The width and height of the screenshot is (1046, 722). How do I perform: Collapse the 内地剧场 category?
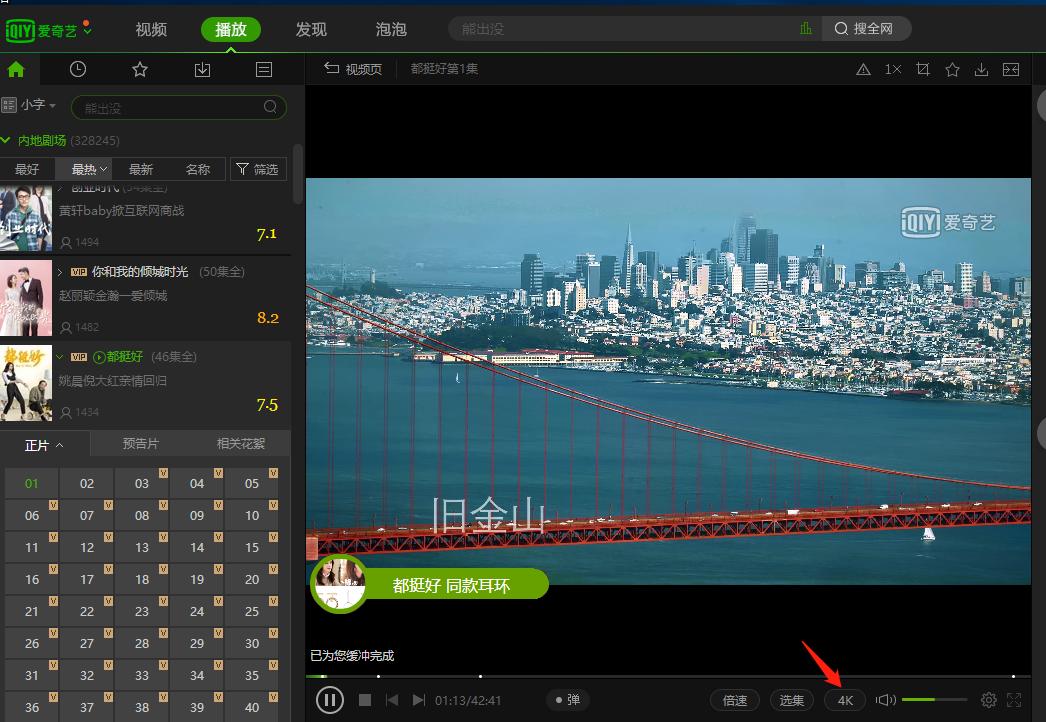pos(7,141)
